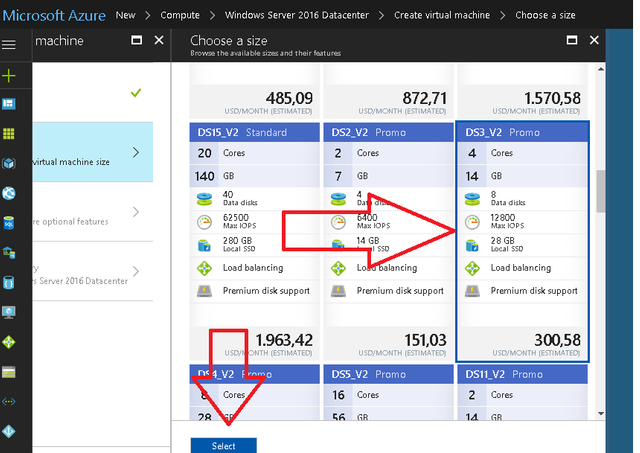The width and height of the screenshot is (640, 453).
Task: Click the 14 GB memory row in DS3_V2
Action: [522, 176]
